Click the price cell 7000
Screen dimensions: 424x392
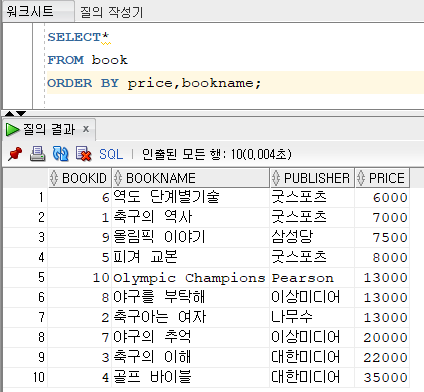pyautogui.click(x=382, y=217)
